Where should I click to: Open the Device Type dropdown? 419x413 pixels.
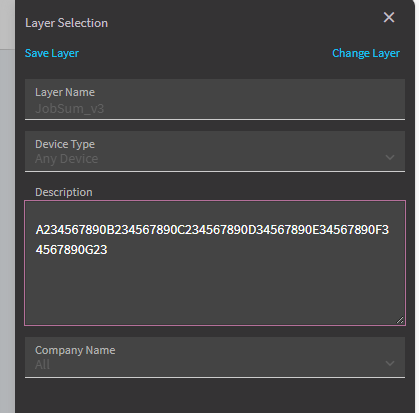click(x=215, y=152)
